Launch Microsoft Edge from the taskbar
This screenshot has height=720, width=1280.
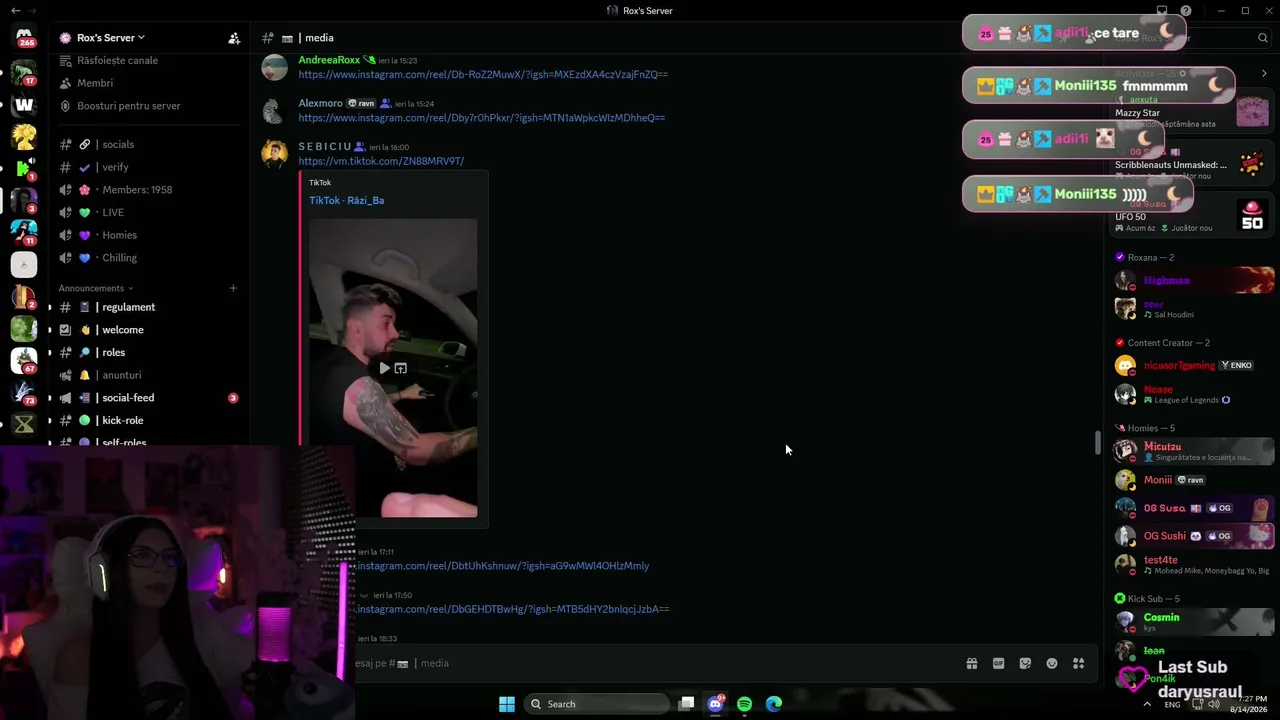click(774, 704)
